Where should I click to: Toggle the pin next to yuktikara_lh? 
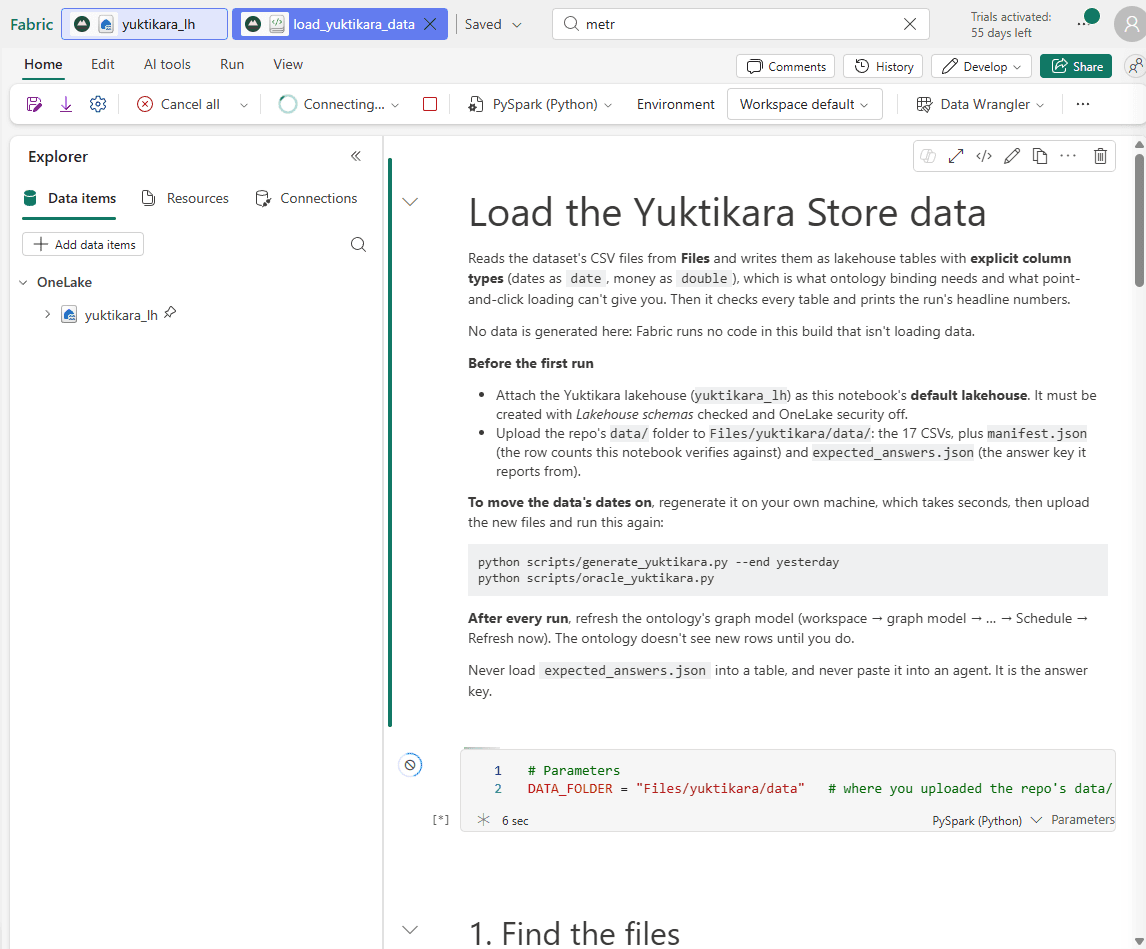point(170,313)
